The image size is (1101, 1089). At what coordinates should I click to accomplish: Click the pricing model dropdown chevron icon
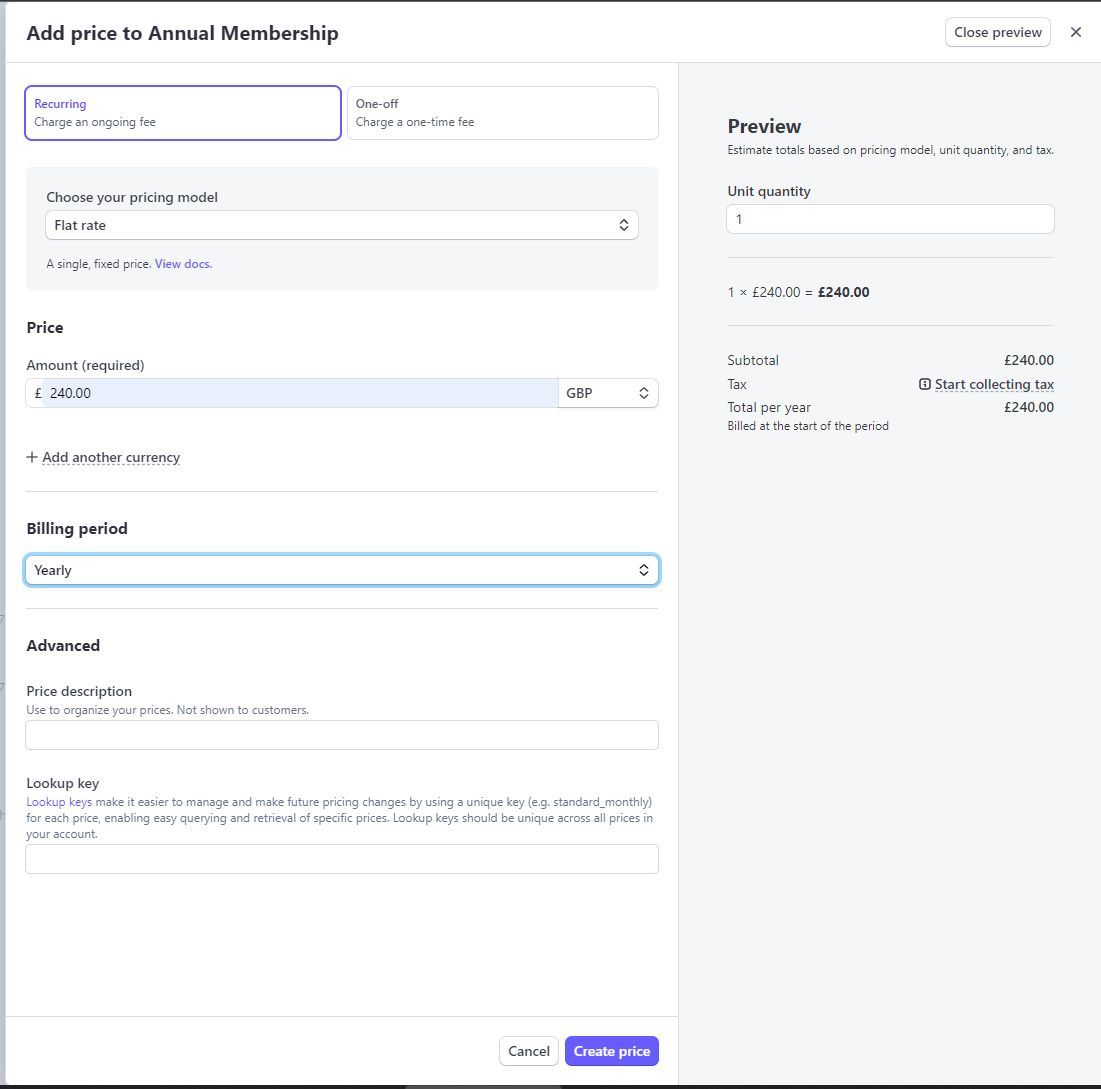[624, 226]
